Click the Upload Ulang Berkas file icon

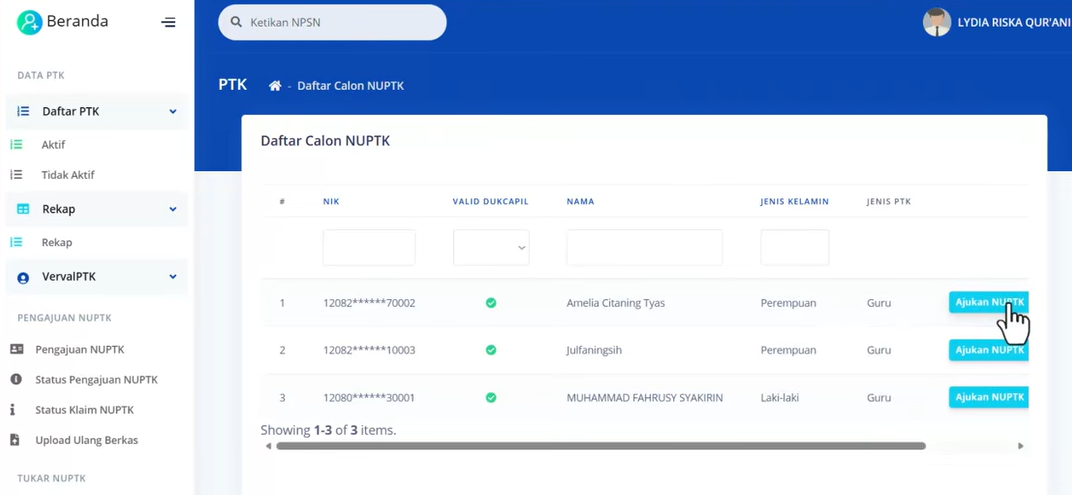(15, 440)
